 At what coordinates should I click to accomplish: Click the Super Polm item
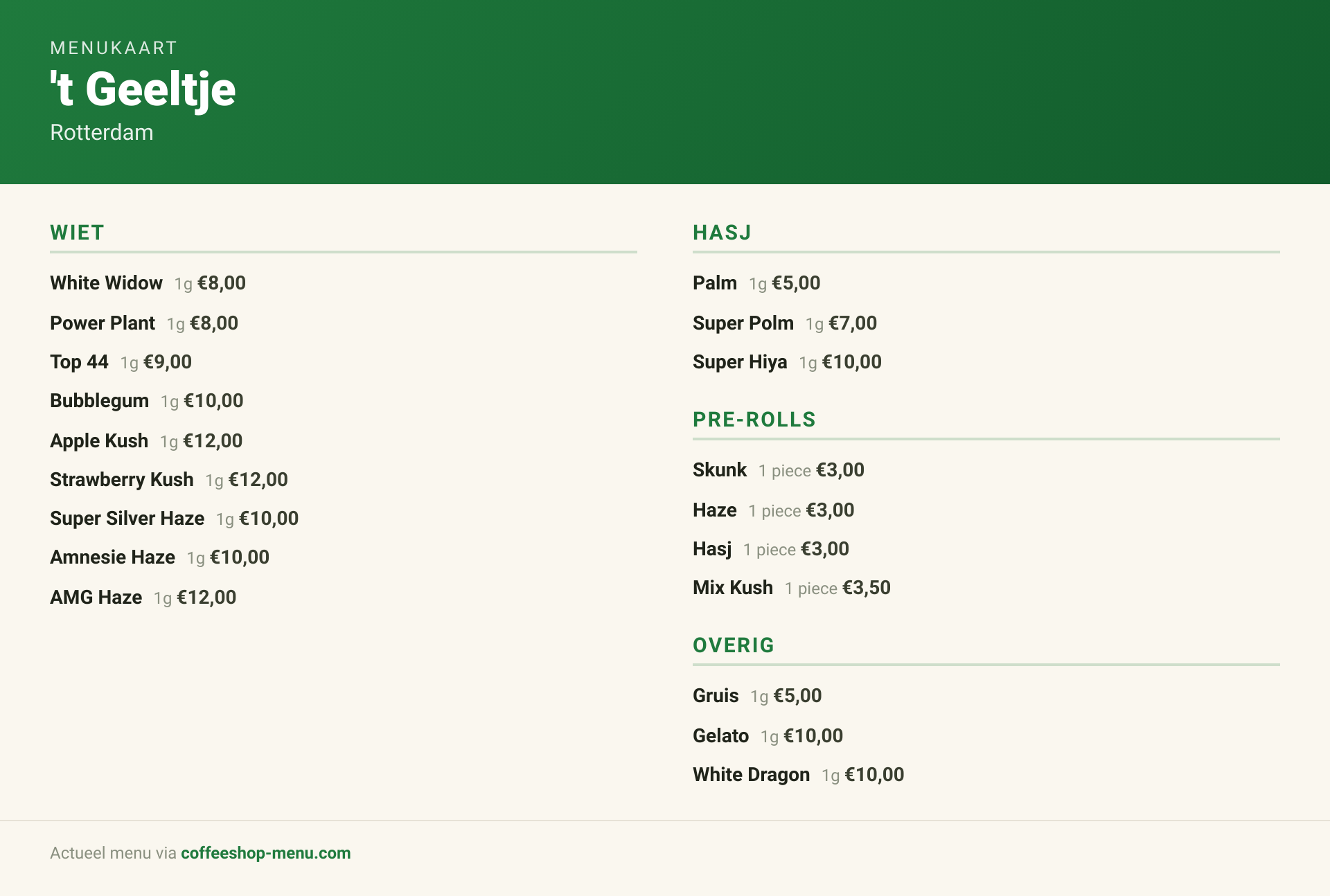pos(743,323)
